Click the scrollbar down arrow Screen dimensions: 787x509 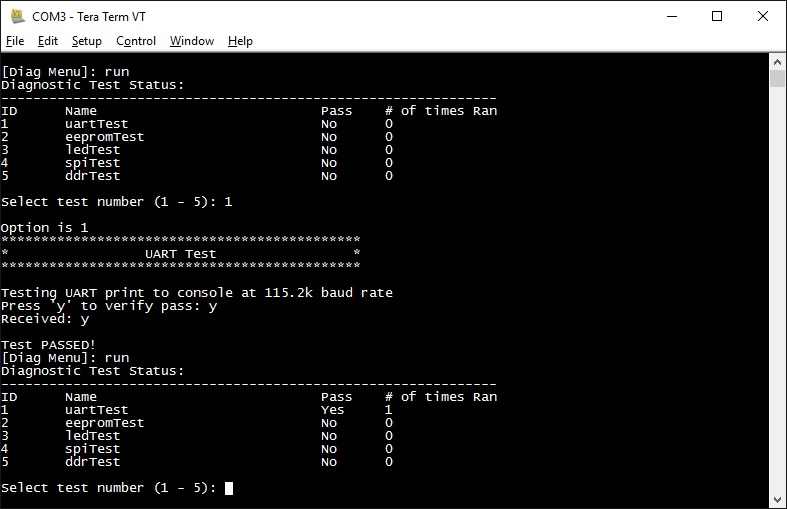click(x=777, y=499)
